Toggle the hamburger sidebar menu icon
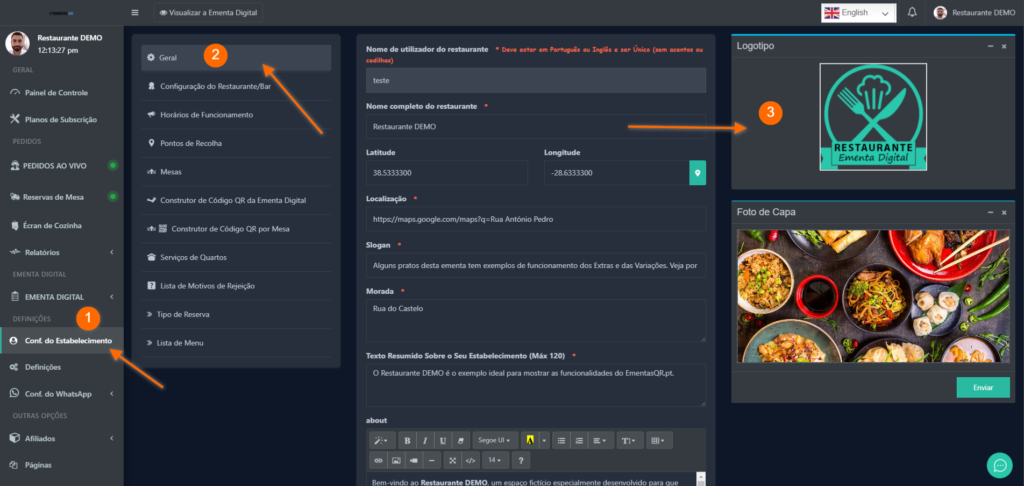This screenshot has width=1024, height=486. [135, 13]
